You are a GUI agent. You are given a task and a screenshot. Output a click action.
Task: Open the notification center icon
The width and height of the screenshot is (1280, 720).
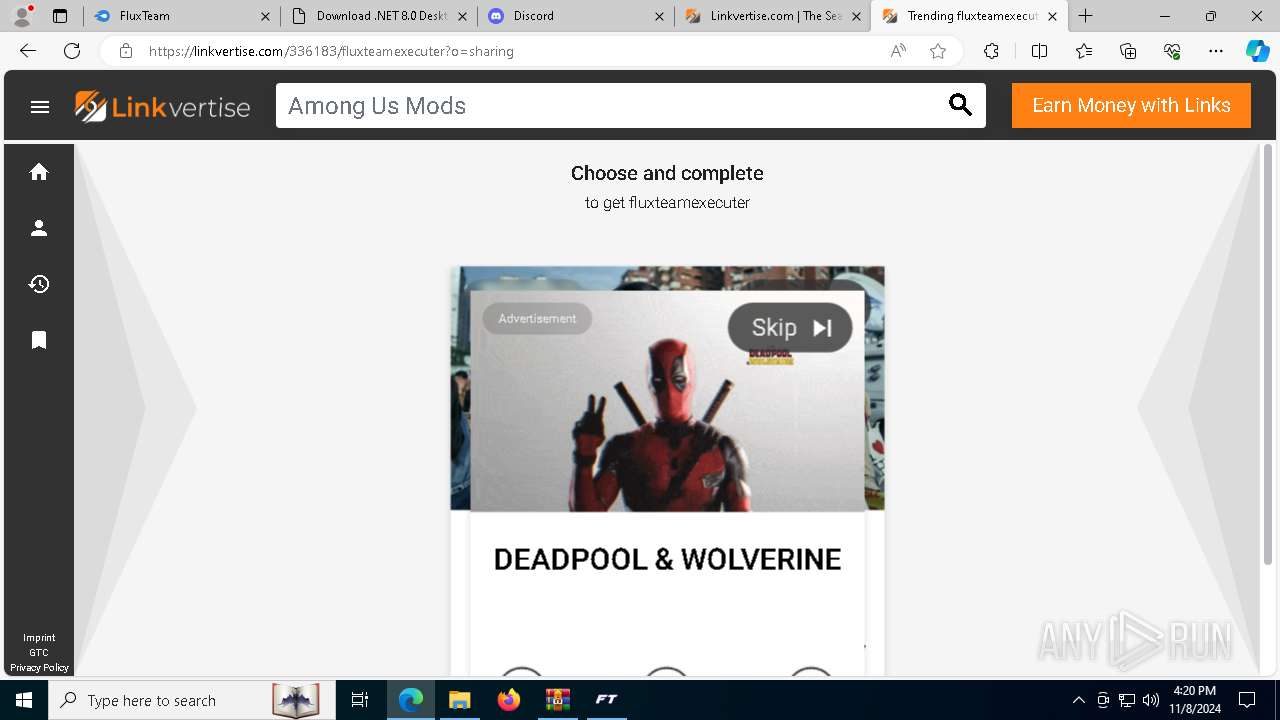[1247, 700]
